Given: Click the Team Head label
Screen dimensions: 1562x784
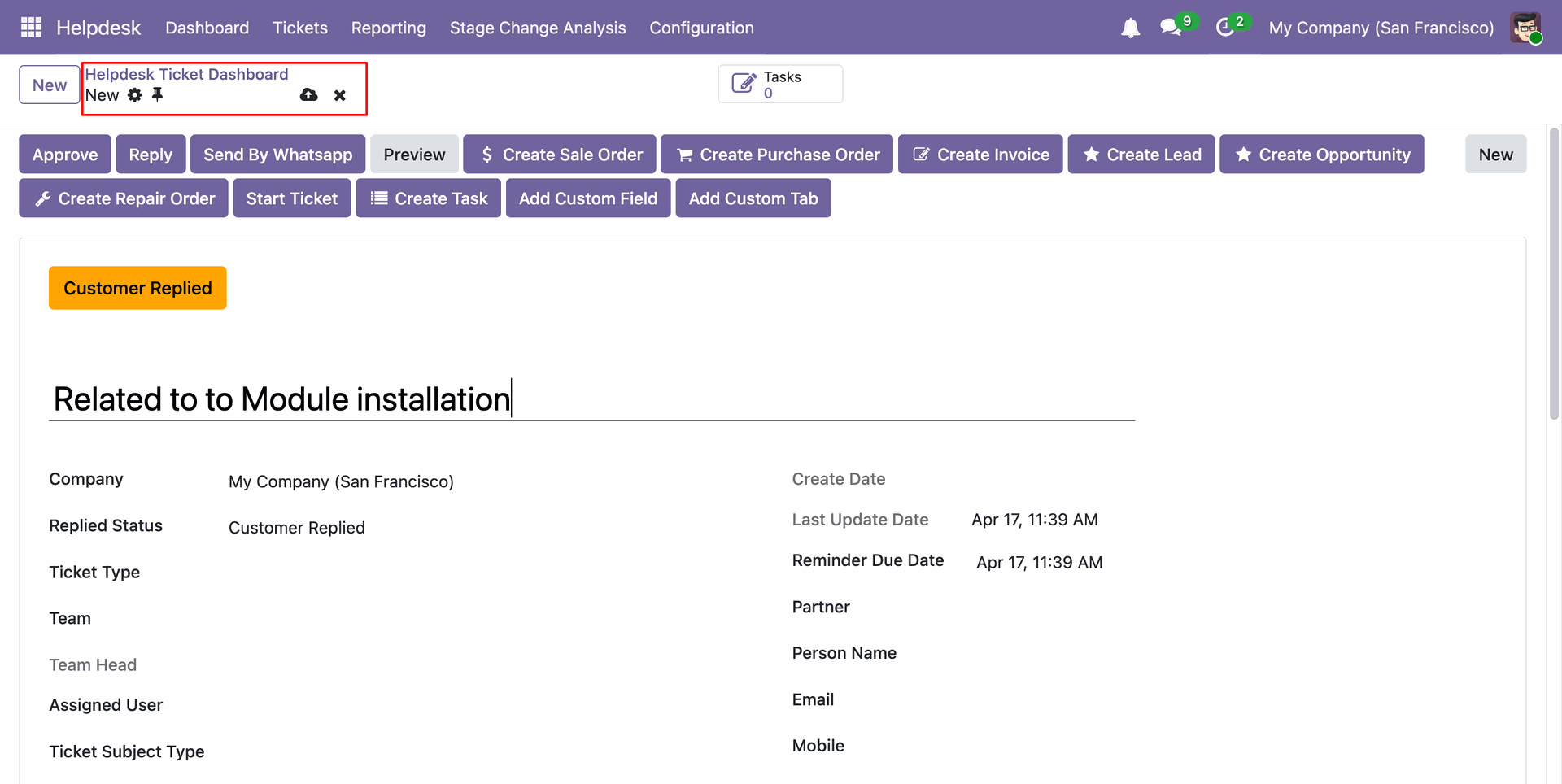Looking at the screenshot, I should (93, 665).
